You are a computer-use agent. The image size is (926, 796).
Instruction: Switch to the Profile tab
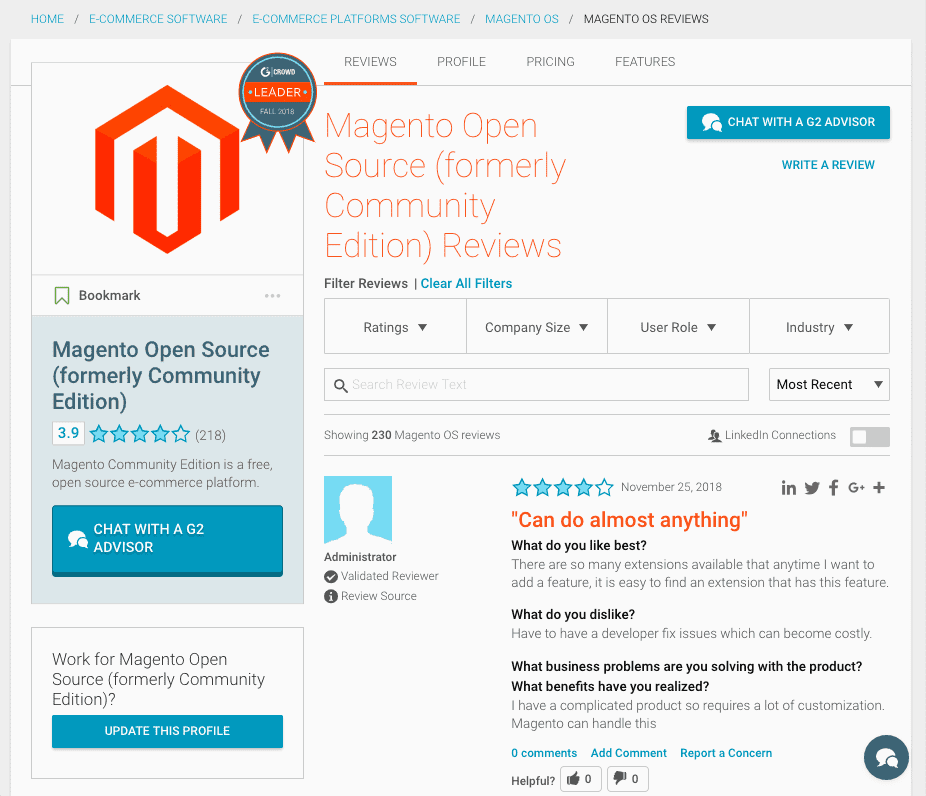(x=461, y=62)
